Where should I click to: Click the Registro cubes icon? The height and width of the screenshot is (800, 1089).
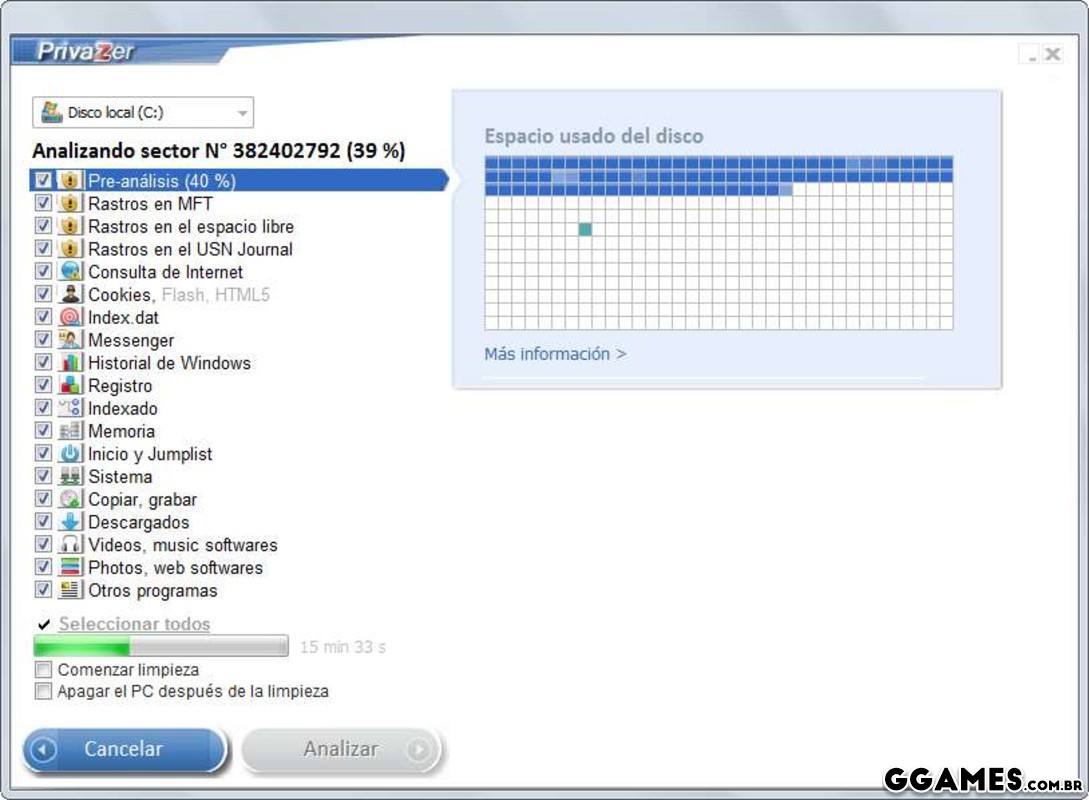pos(70,386)
